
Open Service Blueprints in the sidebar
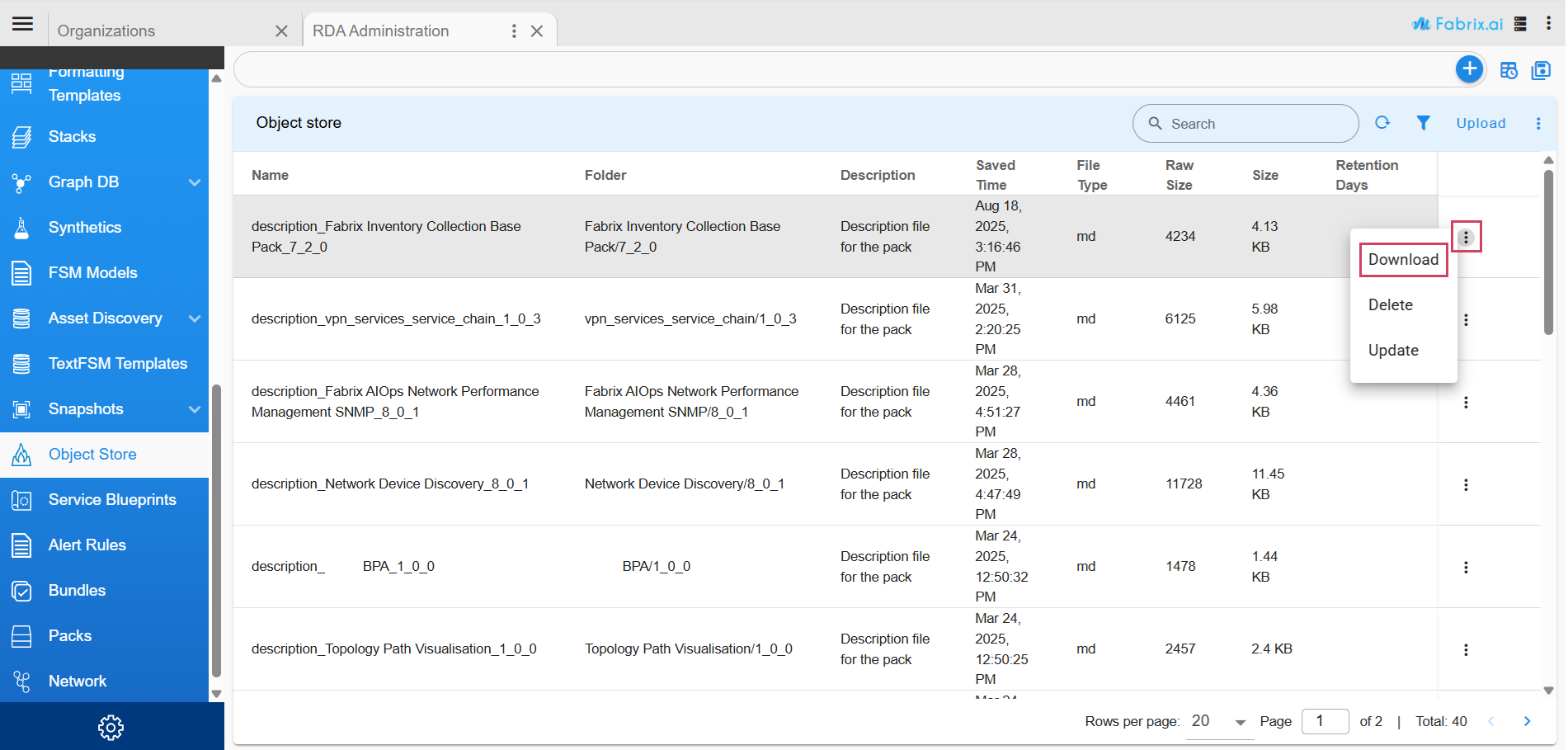[112, 500]
